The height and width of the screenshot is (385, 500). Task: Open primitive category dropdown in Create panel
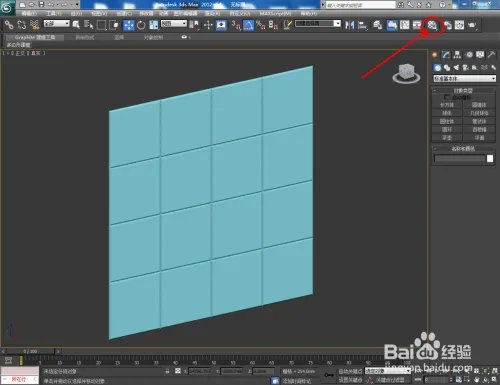[x=465, y=79]
